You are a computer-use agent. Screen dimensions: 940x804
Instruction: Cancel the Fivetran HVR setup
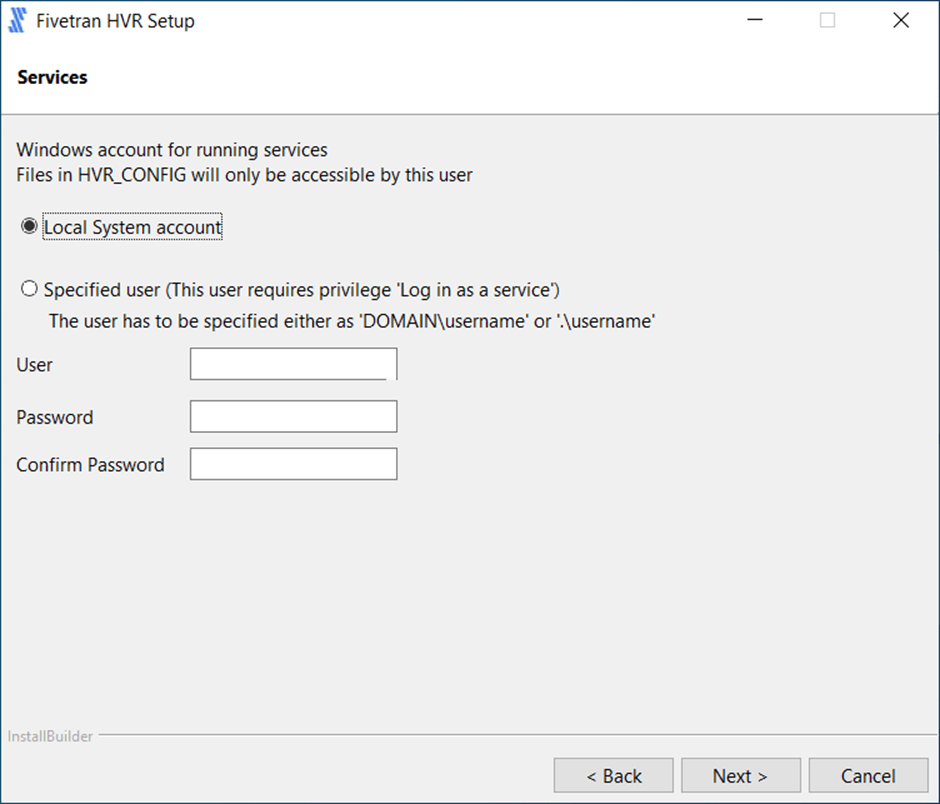(x=867, y=776)
